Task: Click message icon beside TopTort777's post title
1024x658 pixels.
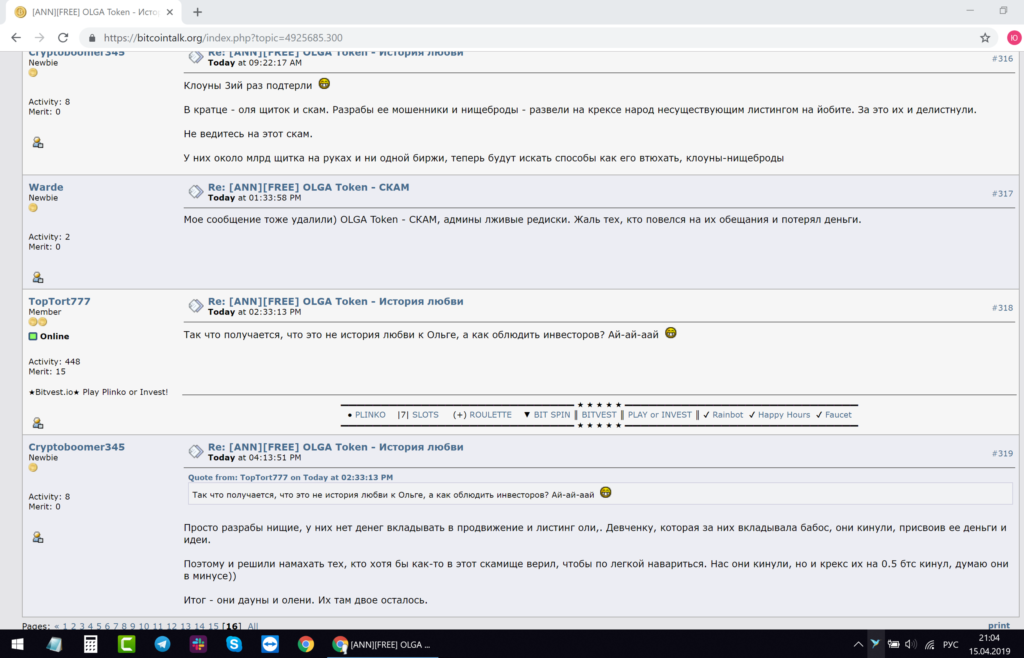Action: point(196,306)
